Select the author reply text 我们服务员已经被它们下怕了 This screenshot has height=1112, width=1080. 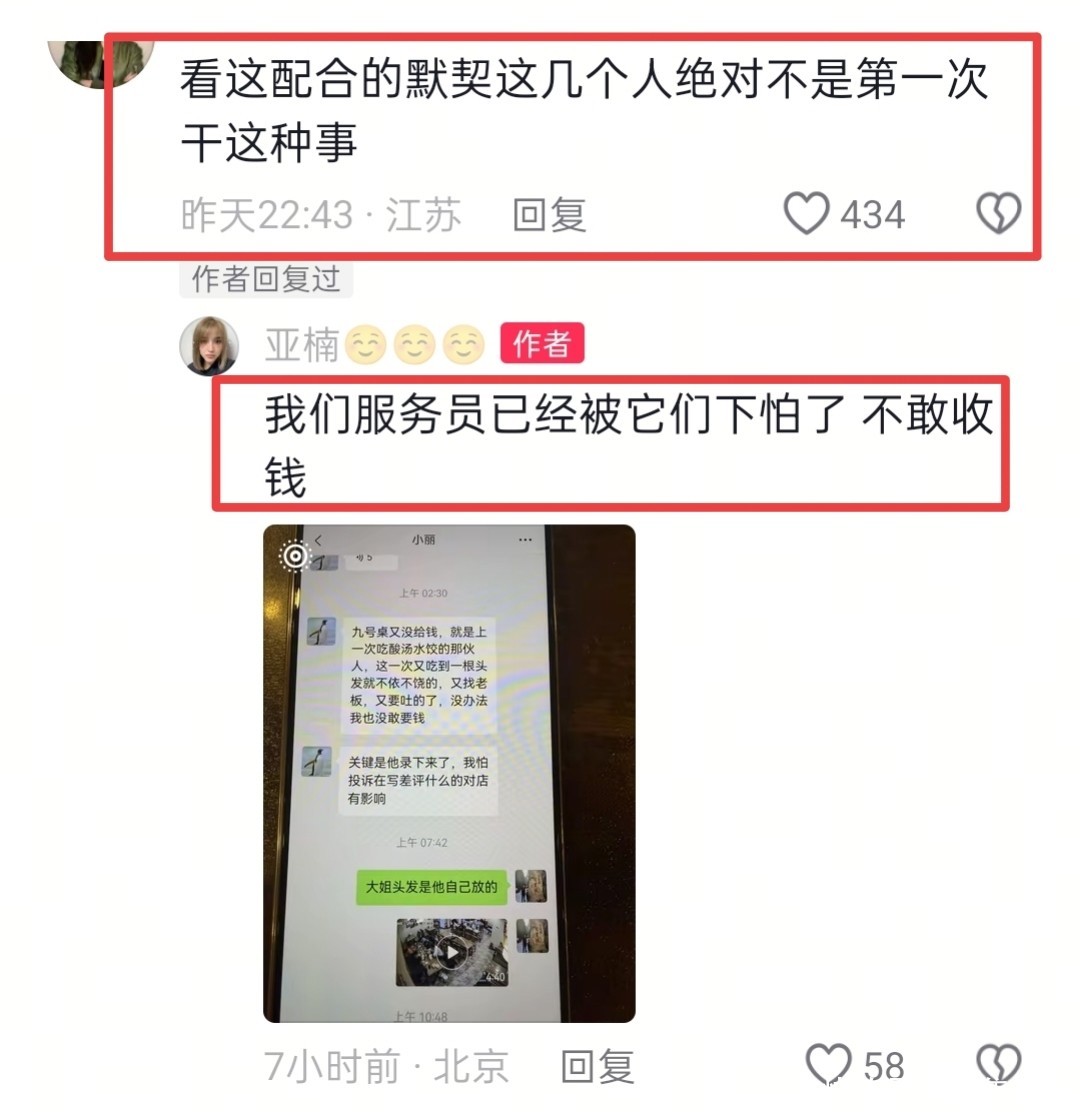click(x=555, y=414)
